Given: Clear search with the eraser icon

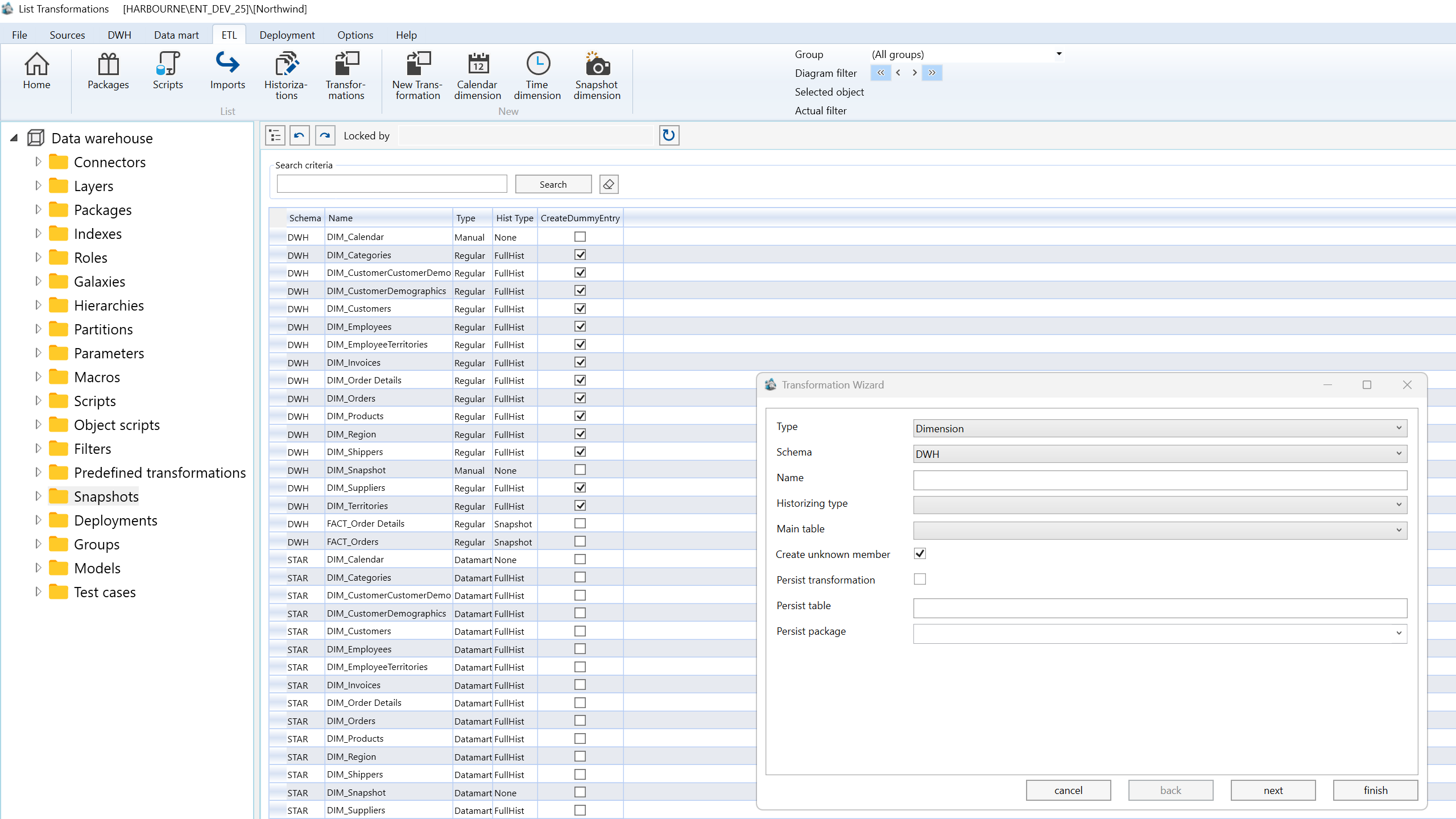Looking at the screenshot, I should pos(609,184).
